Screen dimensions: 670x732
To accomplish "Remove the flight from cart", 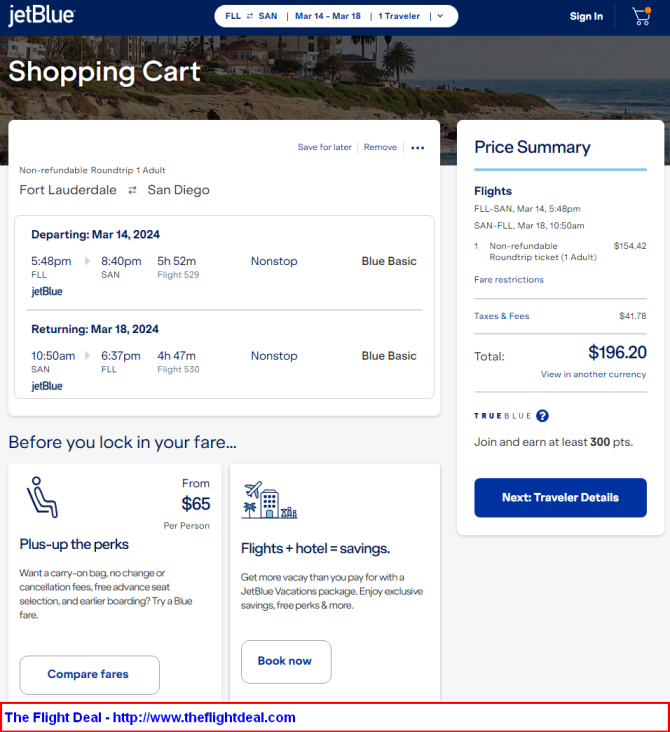I will 380,147.
